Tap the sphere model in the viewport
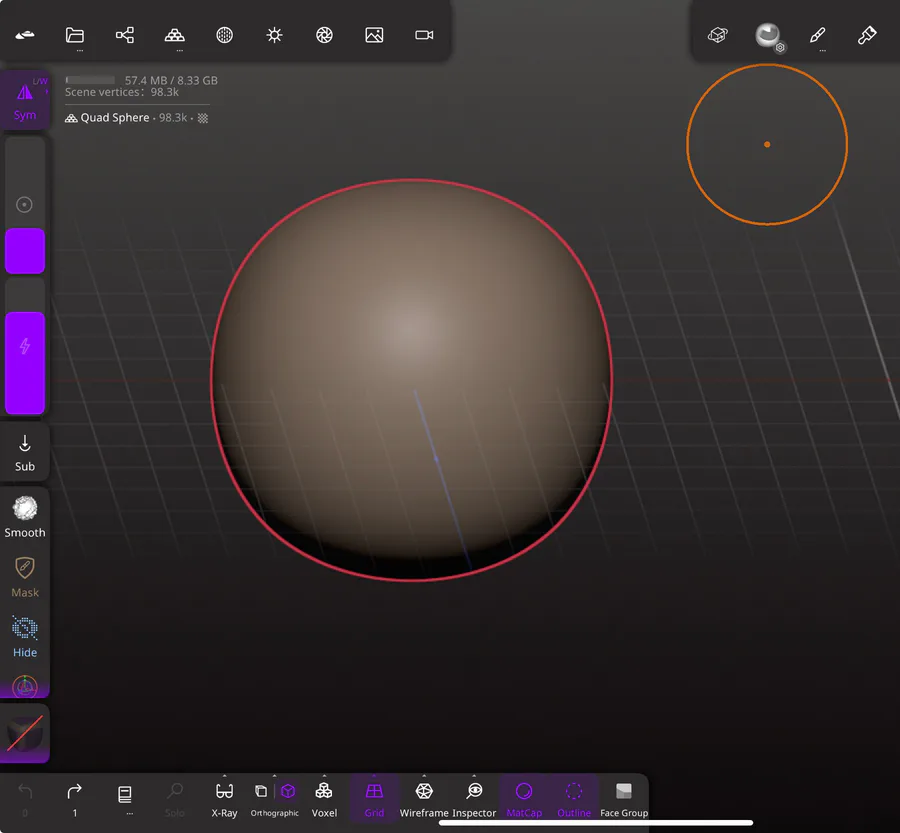Screen dimensions: 900x833 click(412, 380)
